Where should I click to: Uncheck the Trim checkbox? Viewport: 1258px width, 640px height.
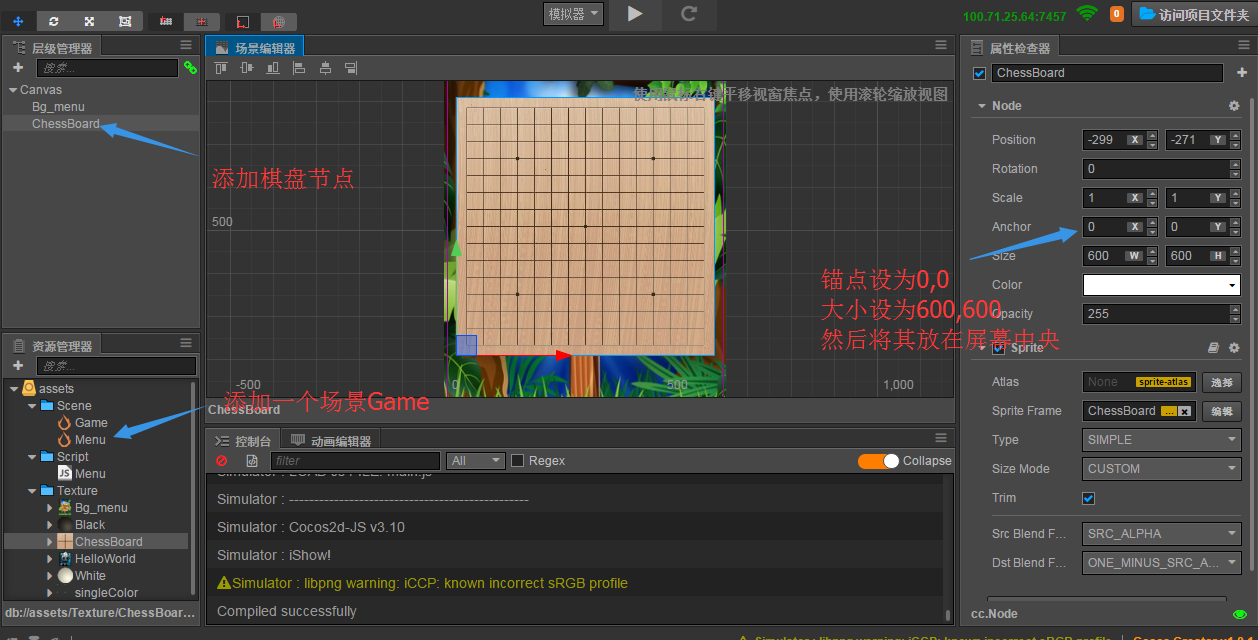coord(1089,498)
